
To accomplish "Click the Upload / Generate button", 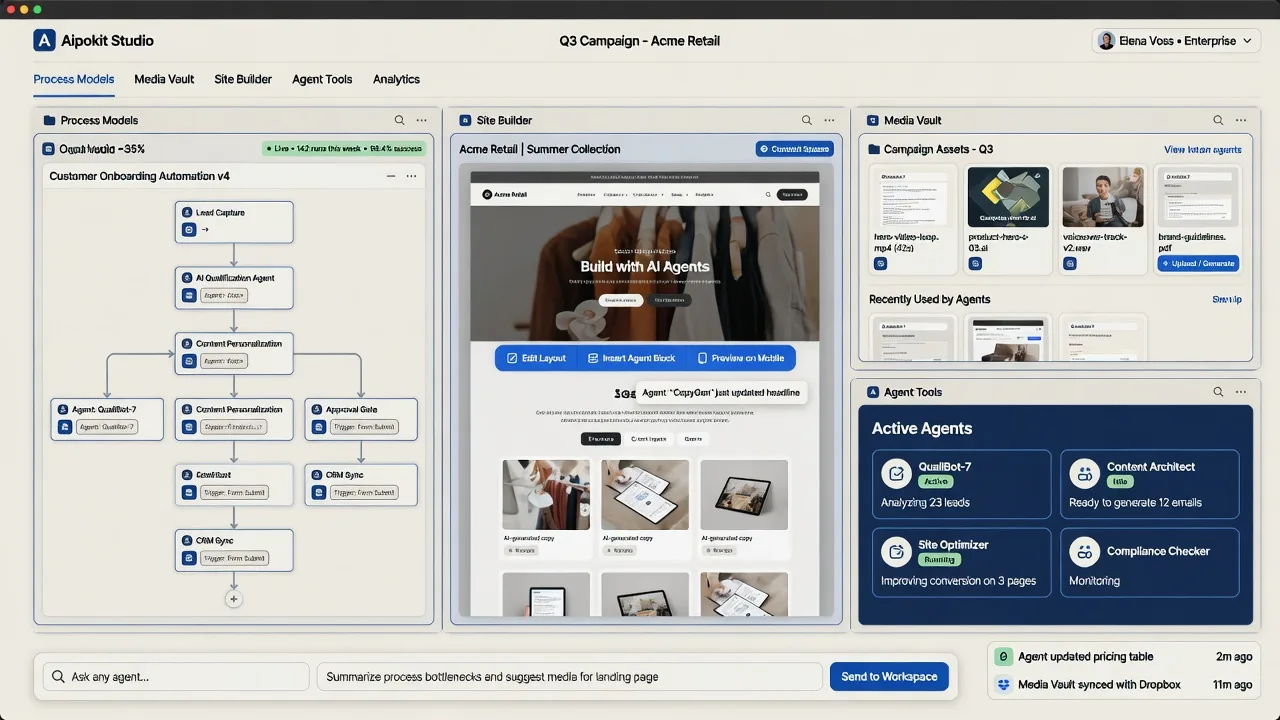I will pos(1198,264).
